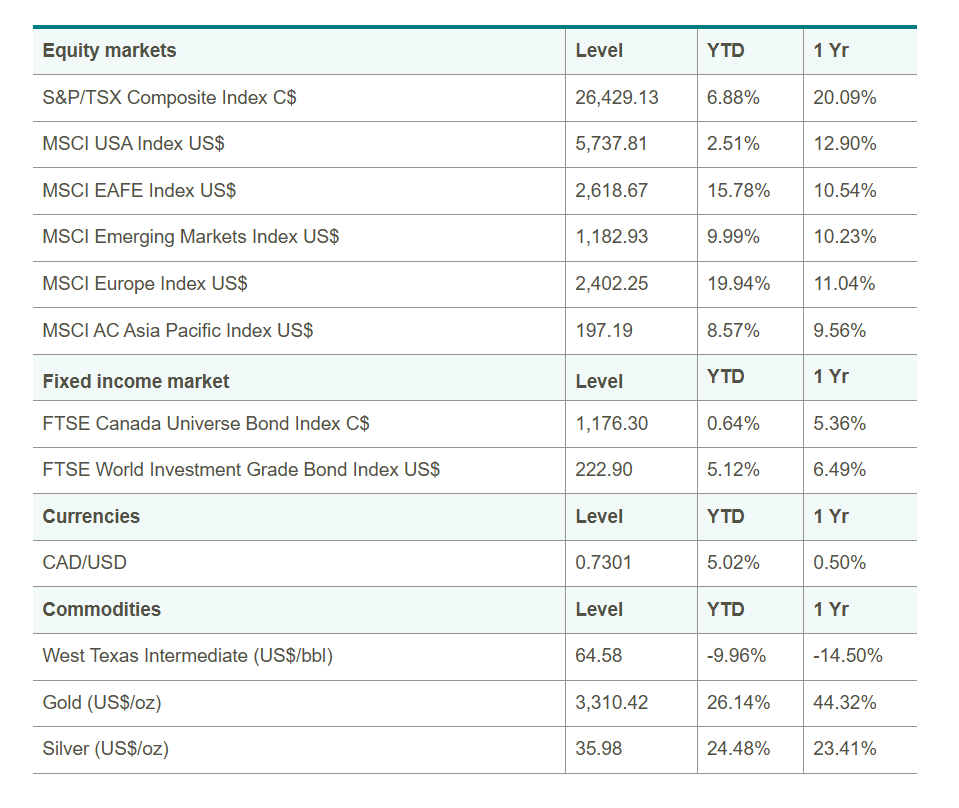Select the 'MSCI USA Index US$' label
Screen dimensions: 959x808
click(133, 144)
